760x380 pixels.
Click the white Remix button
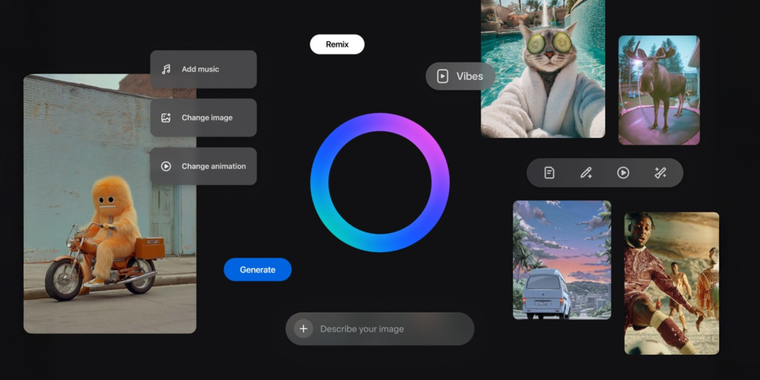[x=337, y=44]
